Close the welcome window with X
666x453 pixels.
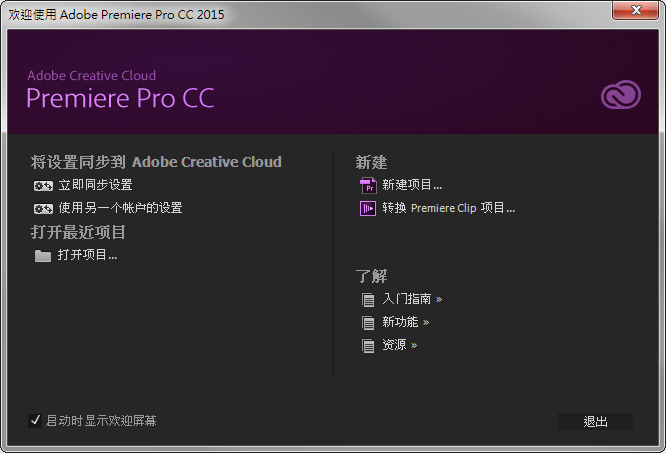click(x=635, y=10)
